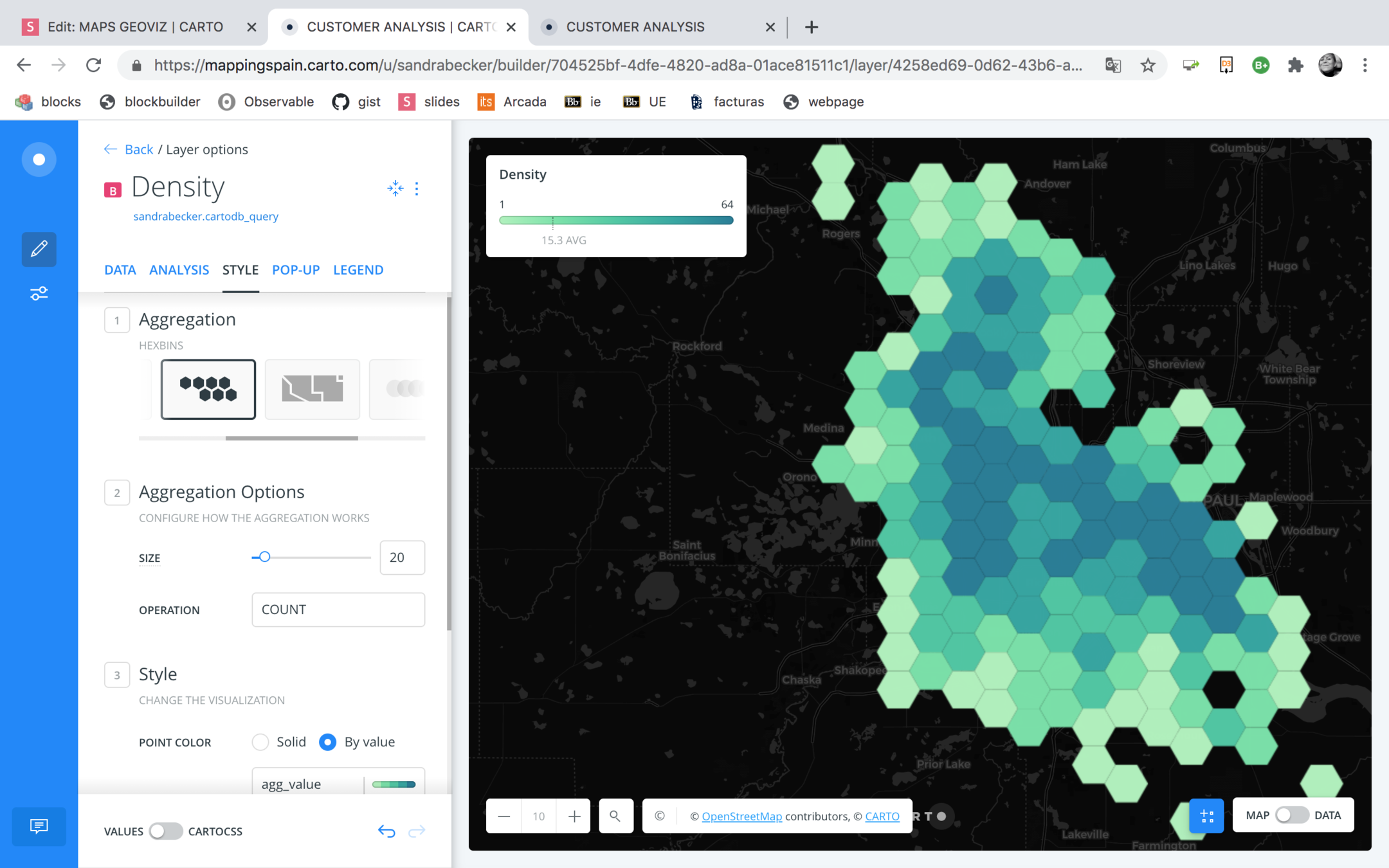Open the OpenStreetMap attribution link
This screenshot has height=868, width=1389.
(x=741, y=816)
